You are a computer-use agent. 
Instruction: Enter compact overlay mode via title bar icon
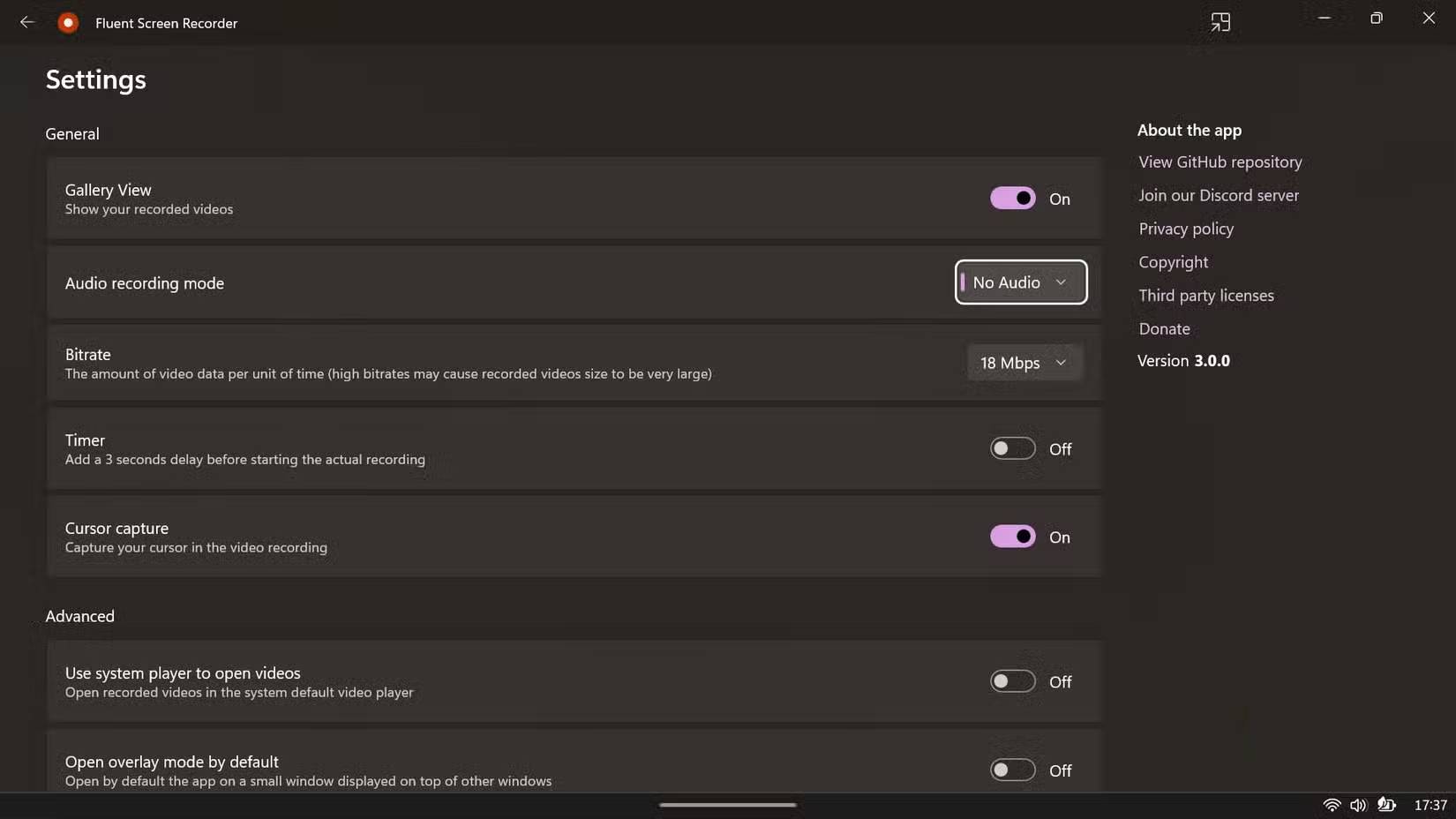pos(1220,22)
